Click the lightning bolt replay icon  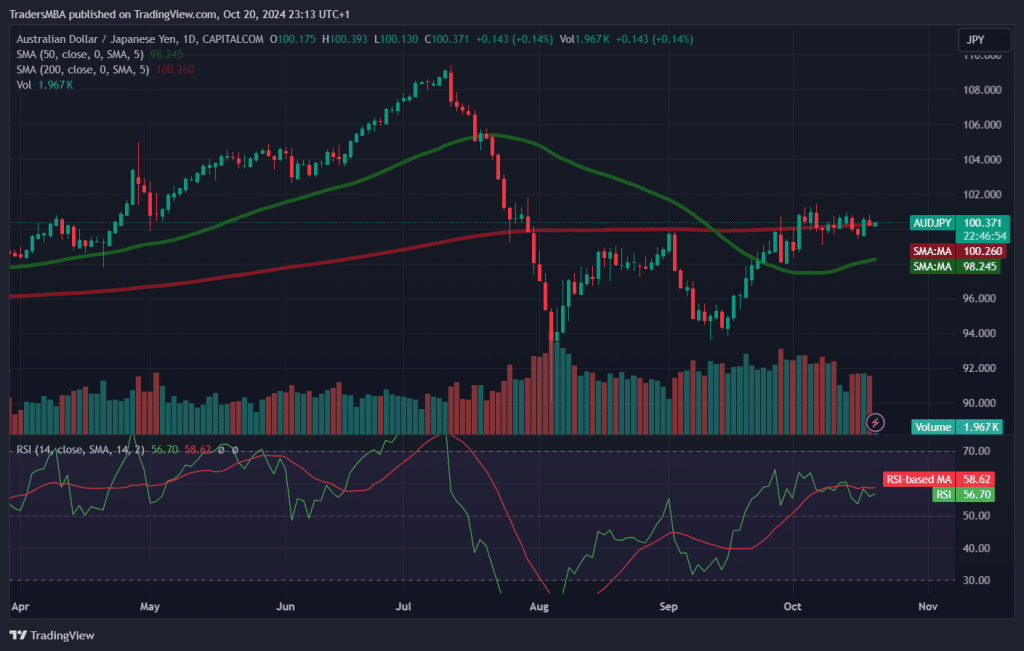(875, 422)
